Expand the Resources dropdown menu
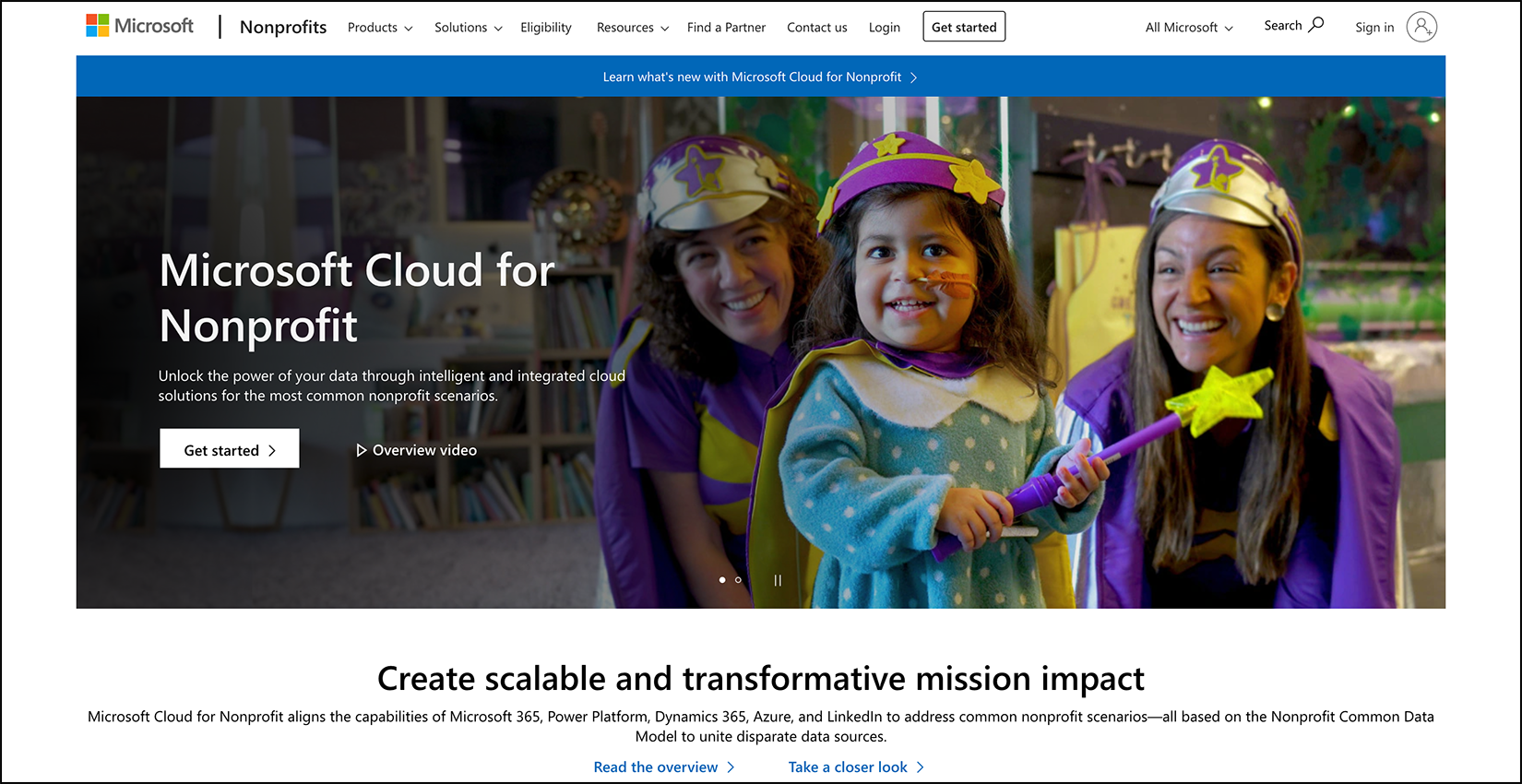1522x784 pixels. [x=633, y=28]
